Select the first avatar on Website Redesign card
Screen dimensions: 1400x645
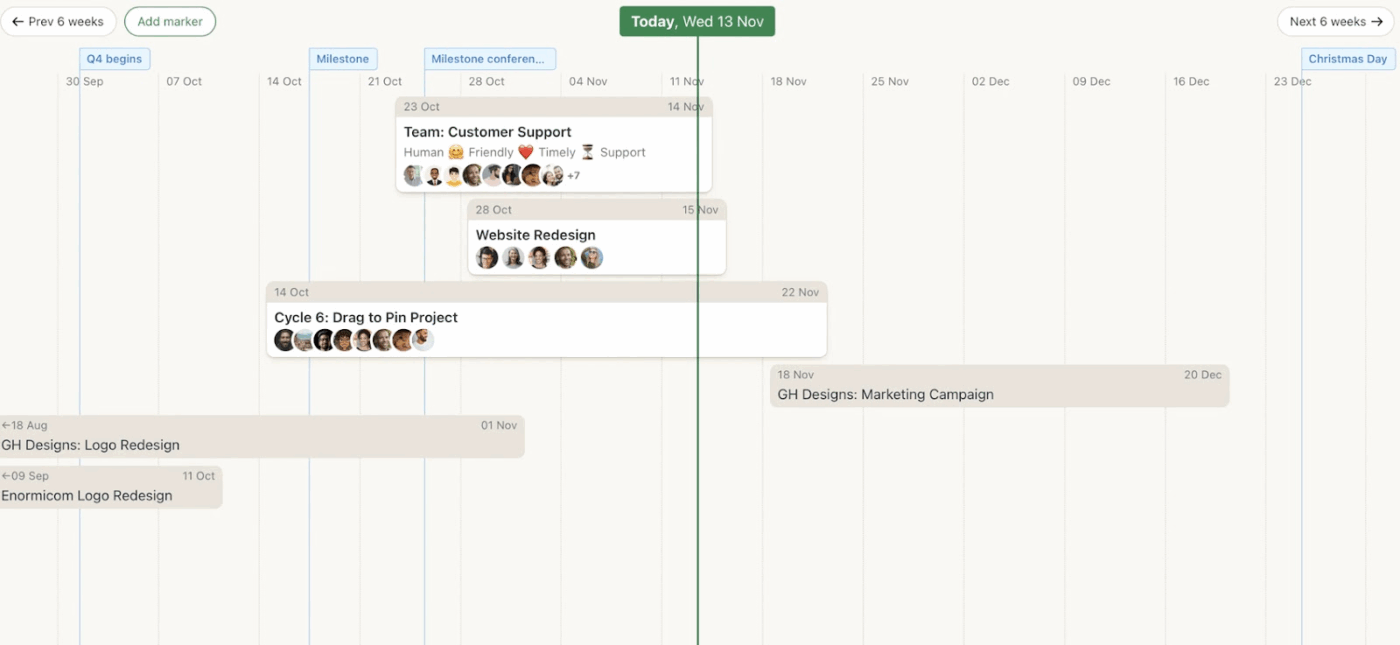click(x=487, y=257)
